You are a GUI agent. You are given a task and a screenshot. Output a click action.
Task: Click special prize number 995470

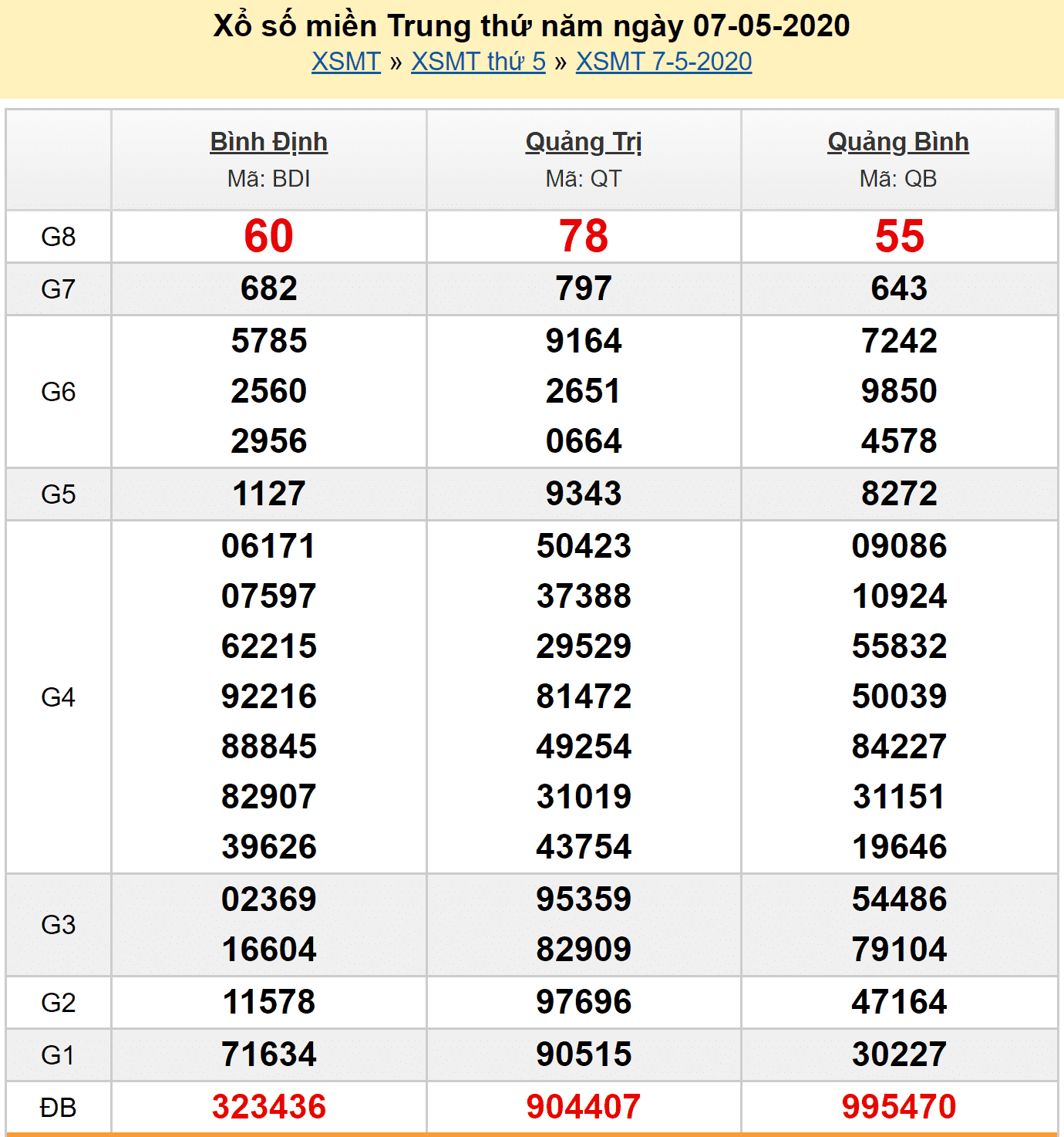pos(899,1107)
